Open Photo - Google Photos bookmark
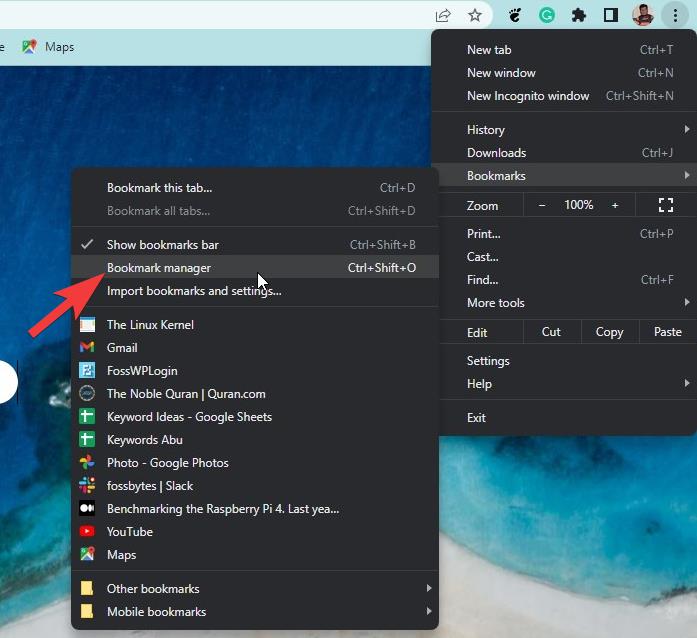 point(255,463)
